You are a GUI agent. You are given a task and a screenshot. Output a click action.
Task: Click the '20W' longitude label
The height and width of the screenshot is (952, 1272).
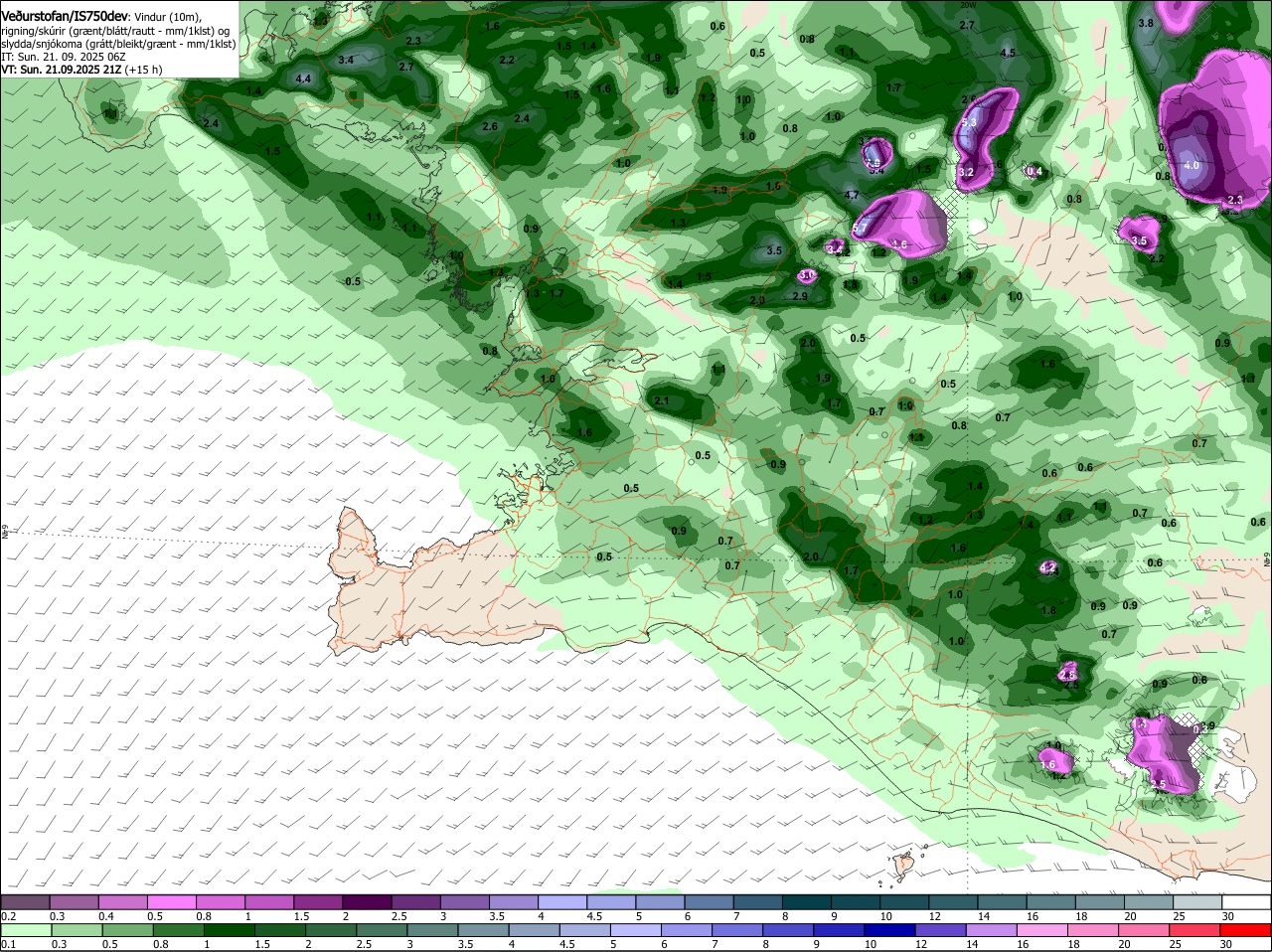(x=968, y=5)
